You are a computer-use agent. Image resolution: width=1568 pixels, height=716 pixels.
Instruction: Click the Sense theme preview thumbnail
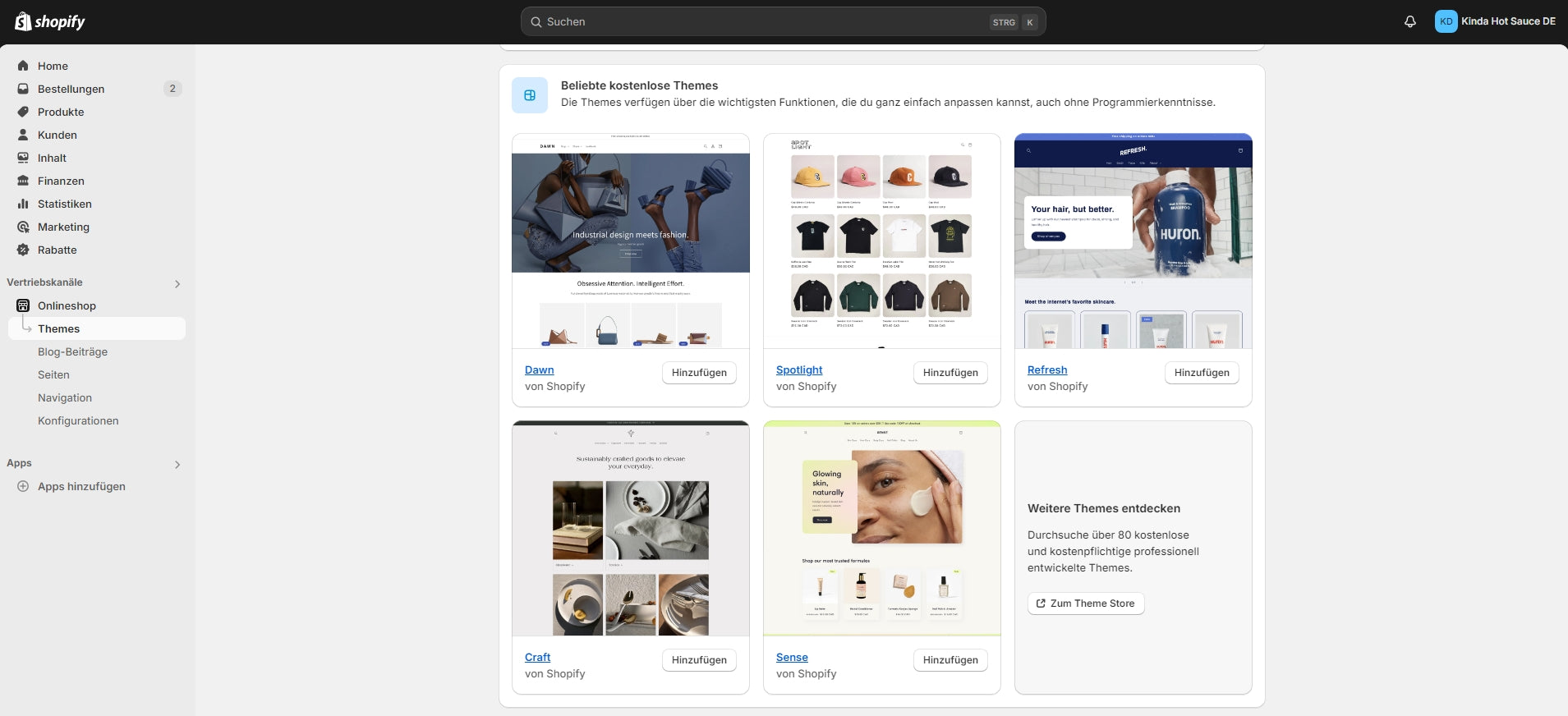pyautogui.click(x=882, y=528)
